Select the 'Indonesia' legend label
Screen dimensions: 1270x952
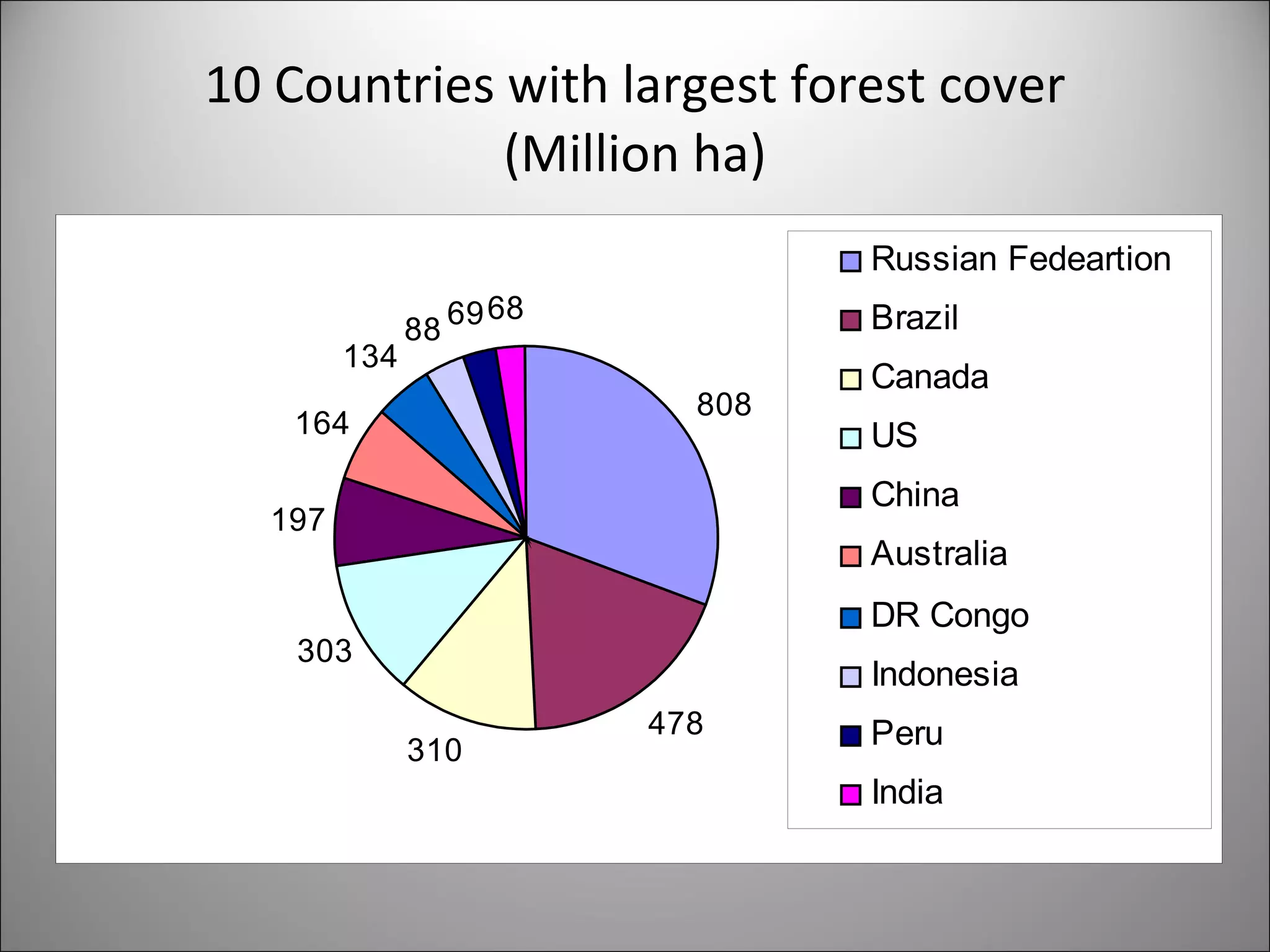pyautogui.click(x=944, y=674)
